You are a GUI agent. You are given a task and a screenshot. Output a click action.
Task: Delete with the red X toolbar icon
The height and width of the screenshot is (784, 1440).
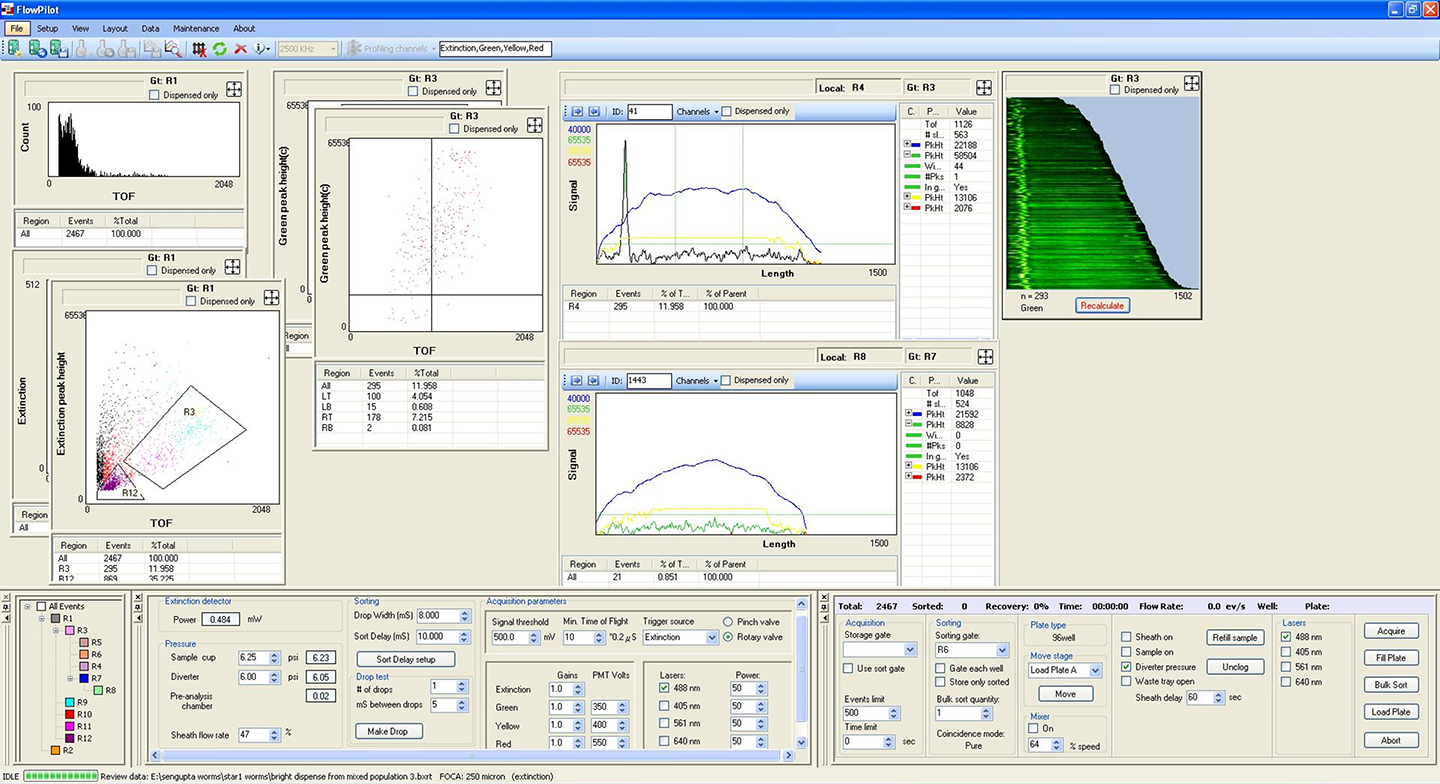240,48
